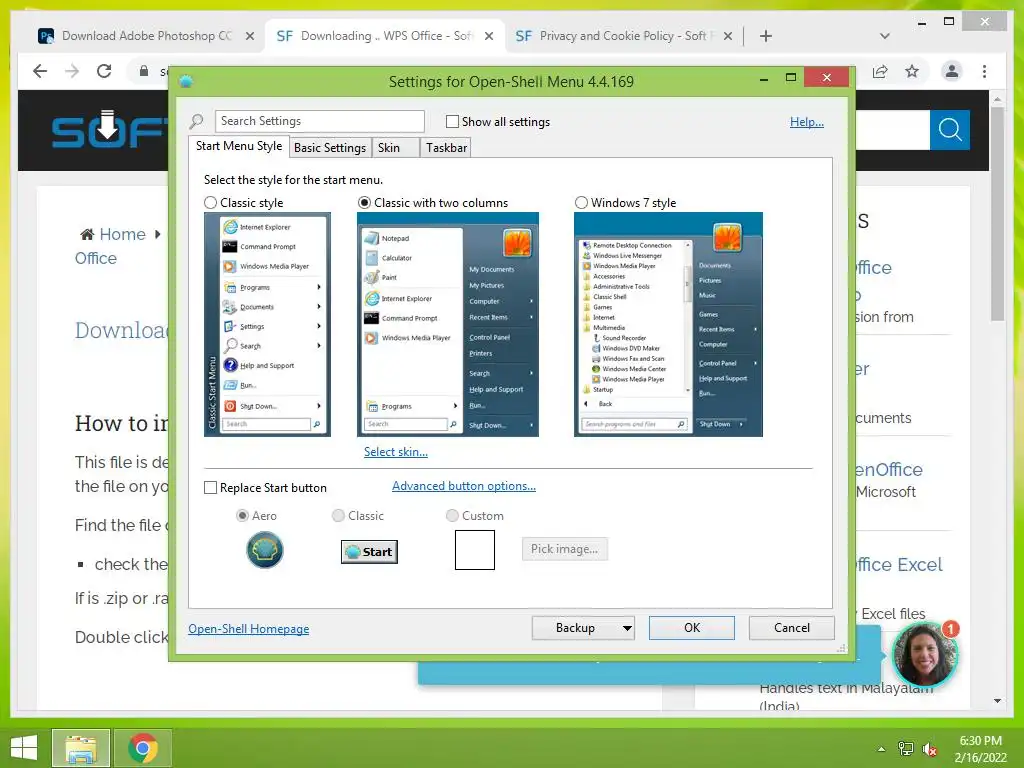Show hidden tray icons arrow
This screenshot has width=1024, height=768.
(882, 748)
